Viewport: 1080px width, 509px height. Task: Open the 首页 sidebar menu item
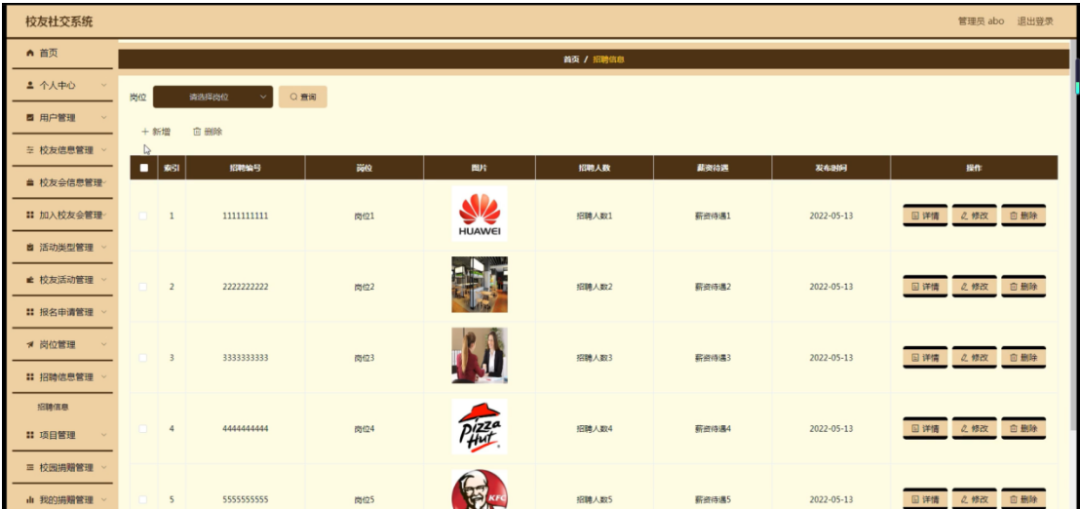(x=62, y=54)
